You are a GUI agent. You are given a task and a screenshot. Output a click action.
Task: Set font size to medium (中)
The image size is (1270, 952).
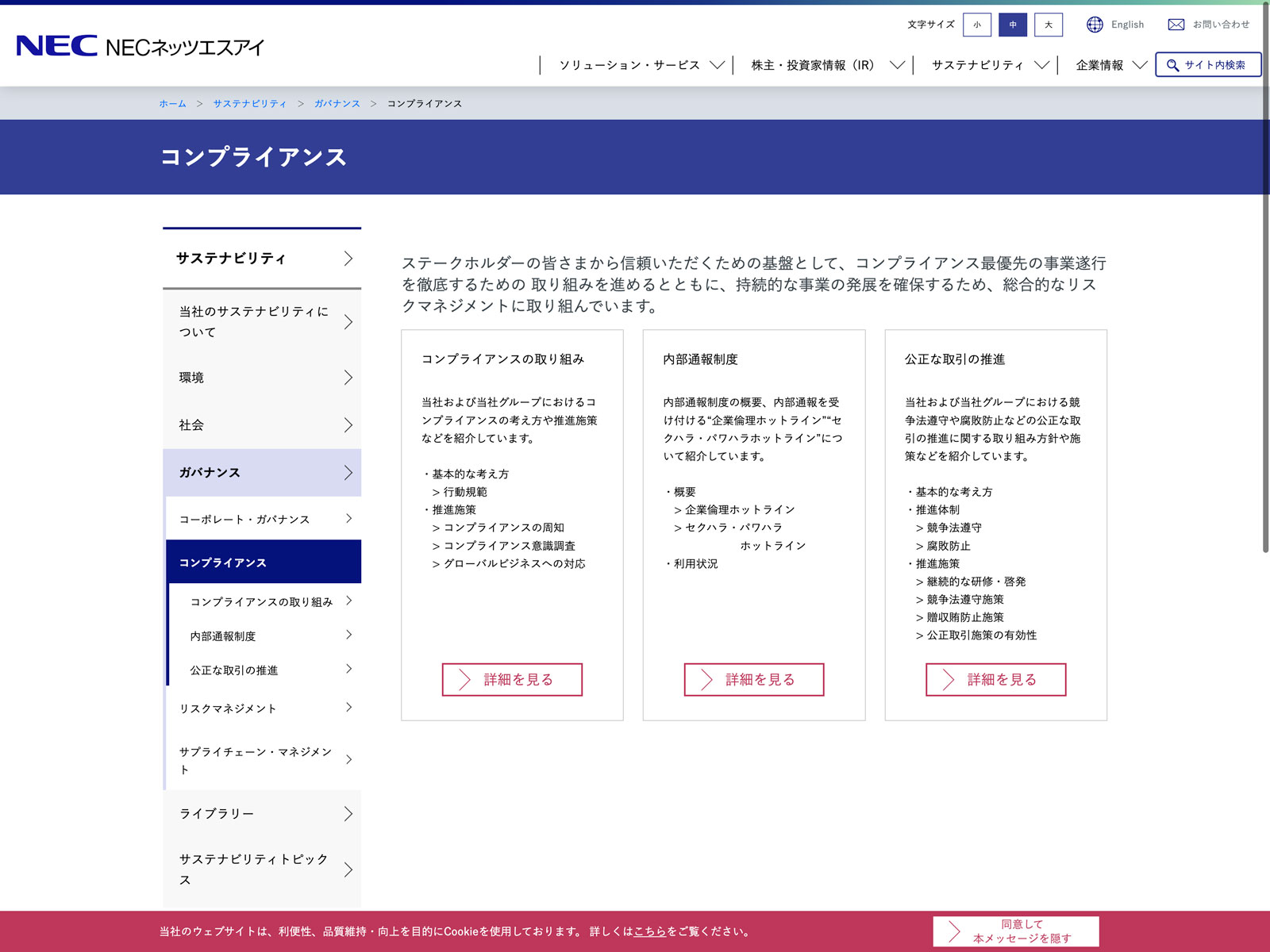[x=1012, y=25]
